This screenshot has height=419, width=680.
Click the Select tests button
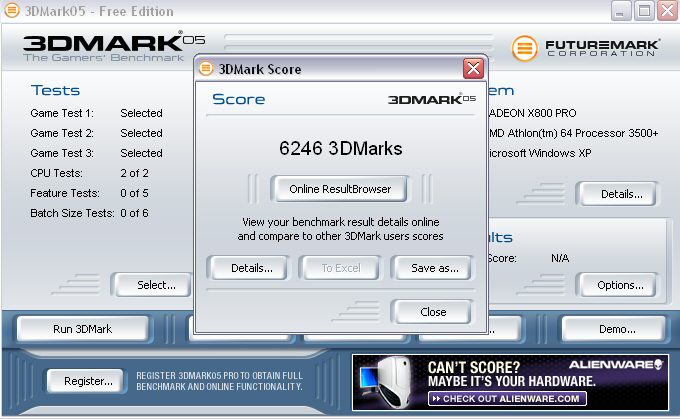coord(153,285)
